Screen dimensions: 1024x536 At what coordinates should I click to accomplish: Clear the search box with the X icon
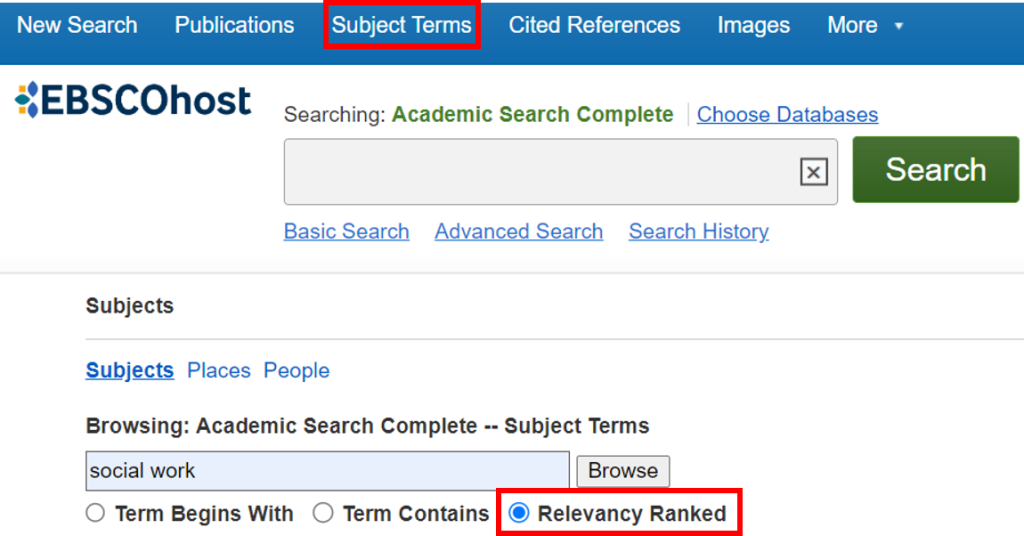(813, 172)
